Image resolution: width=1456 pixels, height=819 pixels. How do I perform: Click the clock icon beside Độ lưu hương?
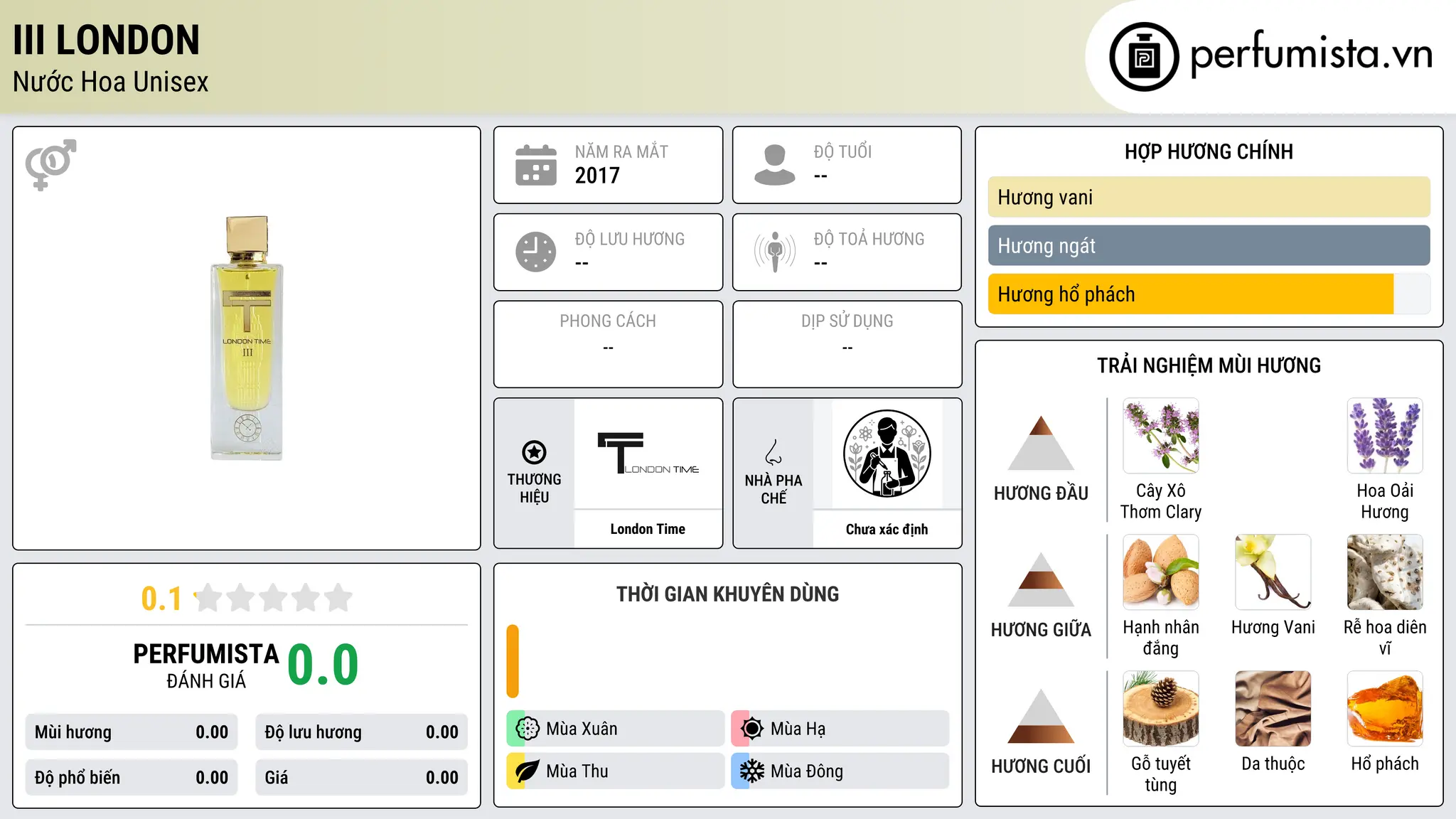coord(536,252)
